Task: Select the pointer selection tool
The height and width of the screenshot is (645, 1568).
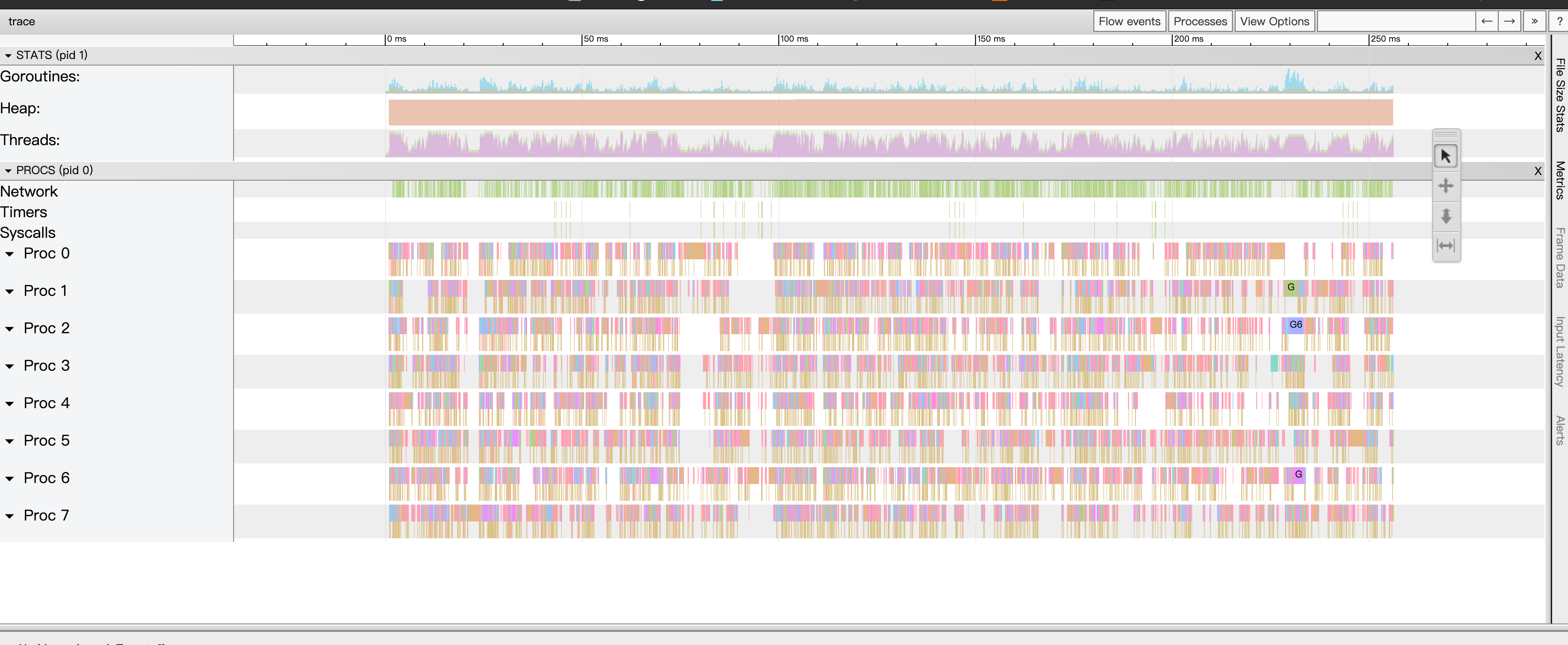Action: pyautogui.click(x=1446, y=156)
